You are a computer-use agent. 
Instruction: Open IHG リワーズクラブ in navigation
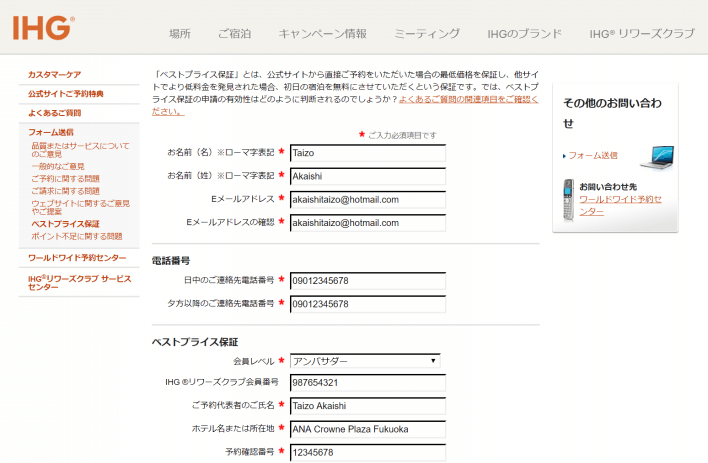pos(642,34)
